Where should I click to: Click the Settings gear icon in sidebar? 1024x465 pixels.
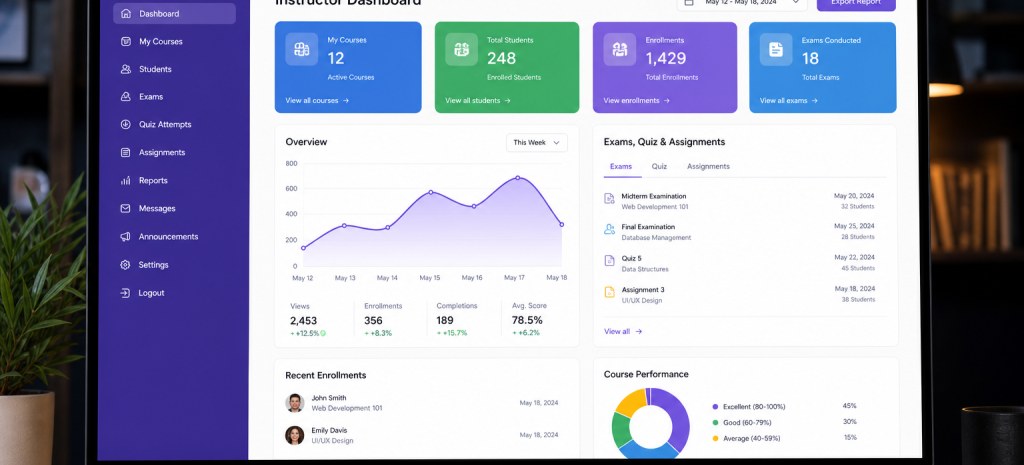[x=125, y=265]
